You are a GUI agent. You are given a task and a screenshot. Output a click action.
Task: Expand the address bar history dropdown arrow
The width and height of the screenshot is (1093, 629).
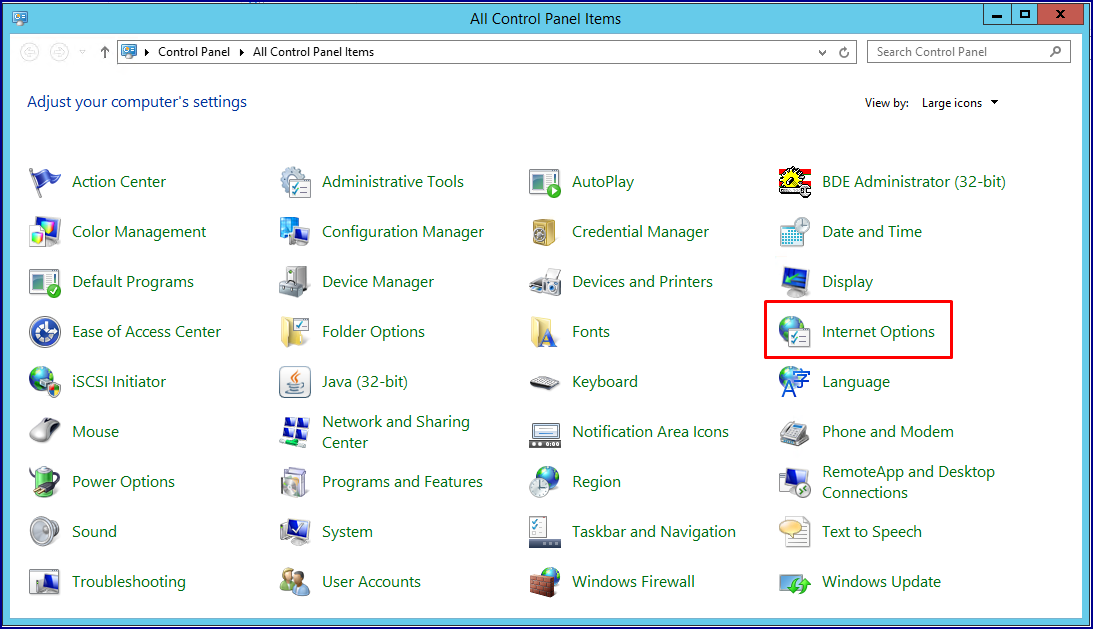(x=823, y=52)
